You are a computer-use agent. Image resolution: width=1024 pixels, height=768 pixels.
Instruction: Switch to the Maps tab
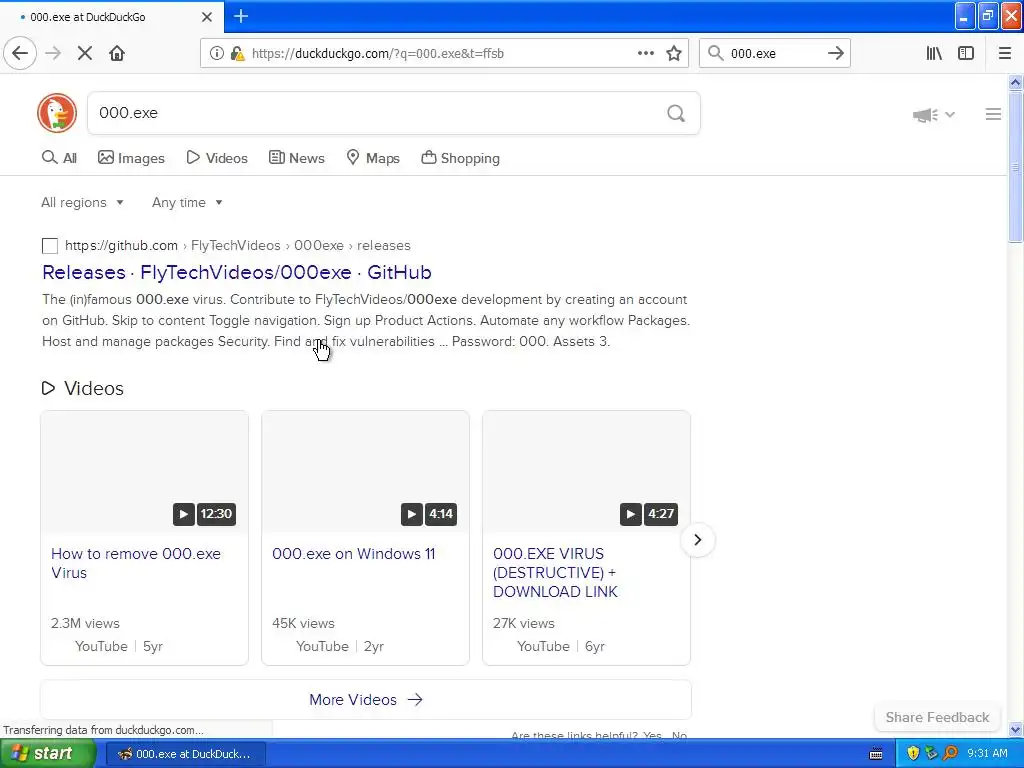coord(373,158)
